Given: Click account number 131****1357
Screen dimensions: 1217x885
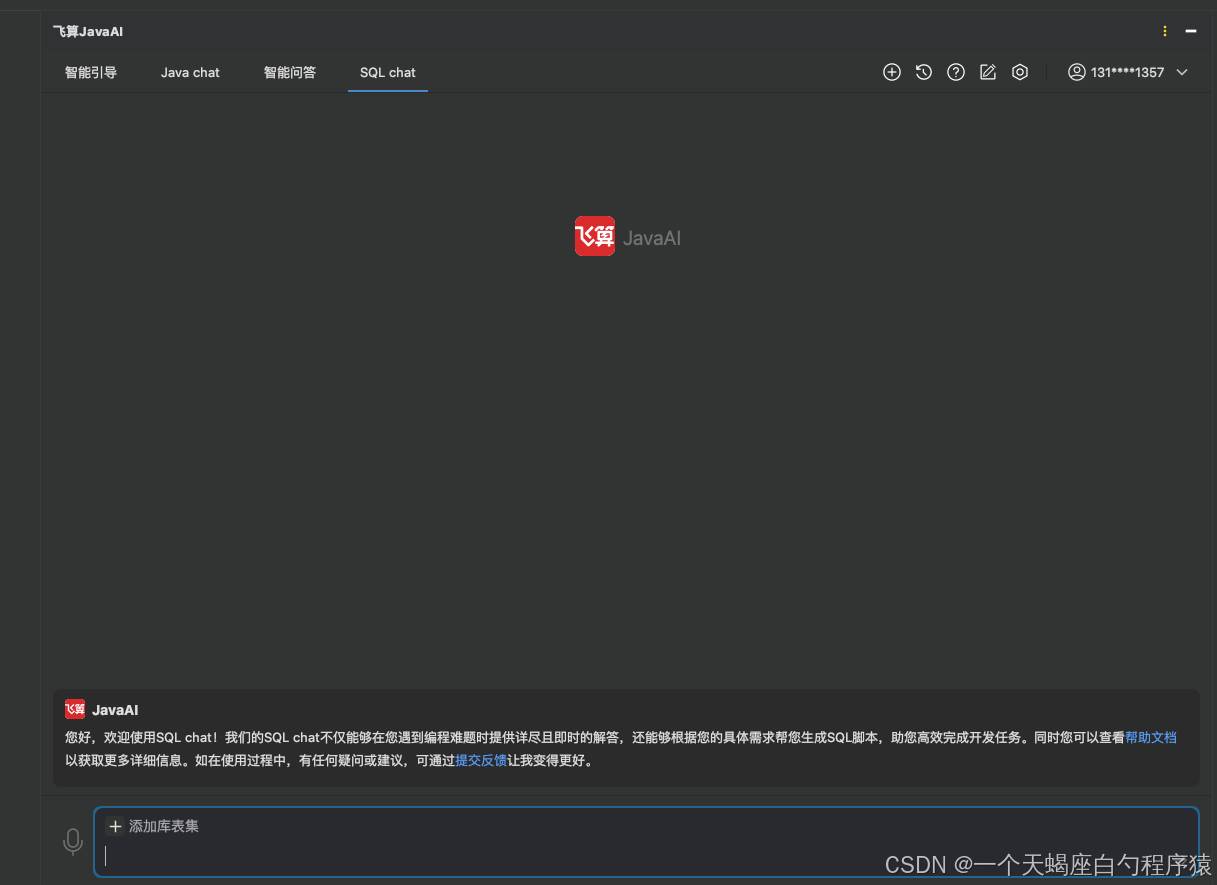Looking at the screenshot, I should point(1127,72).
